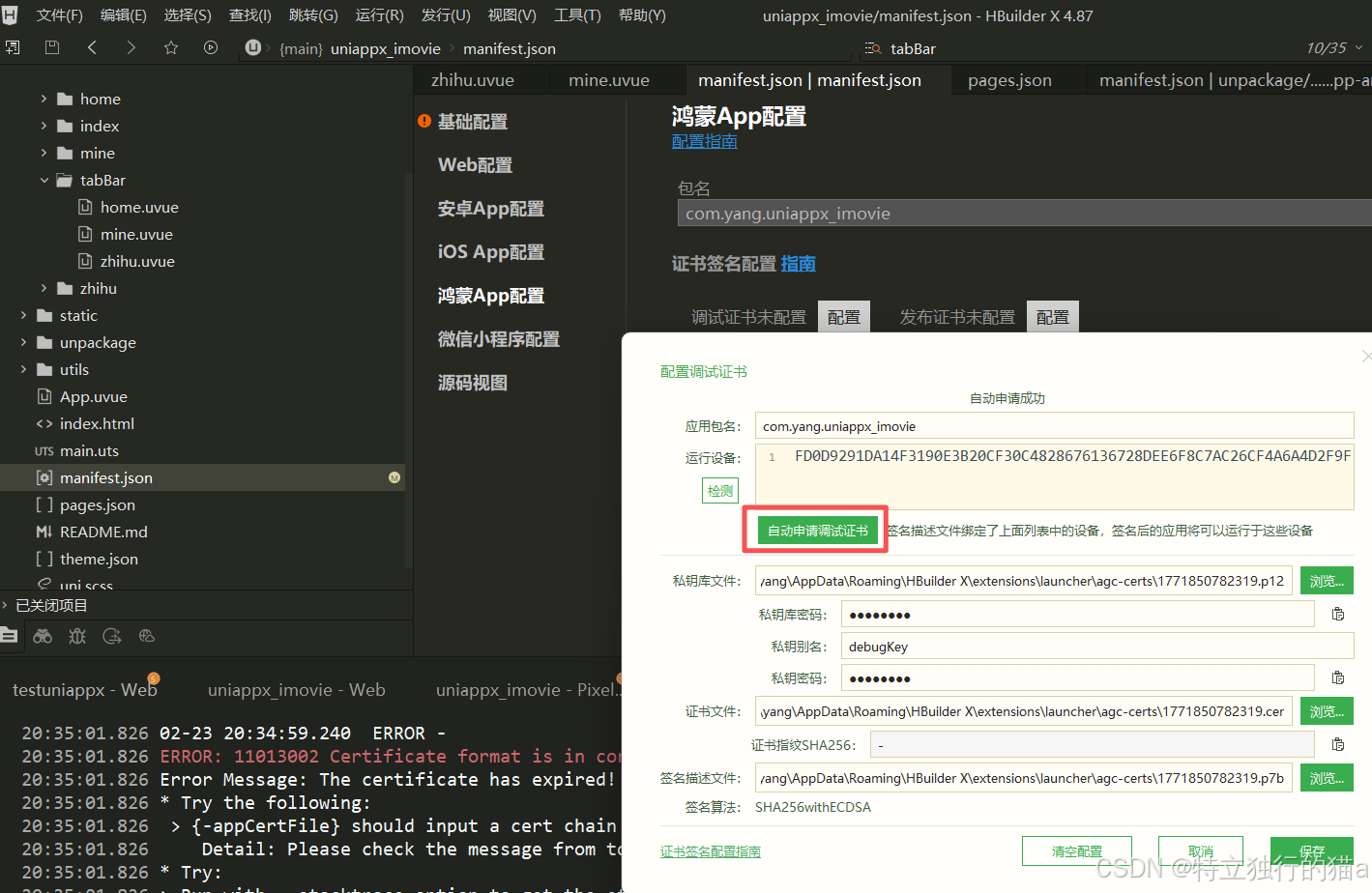Click the 检测 device button
Image resolution: width=1372 pixels, height=893 pixels.
coord(719,491)
